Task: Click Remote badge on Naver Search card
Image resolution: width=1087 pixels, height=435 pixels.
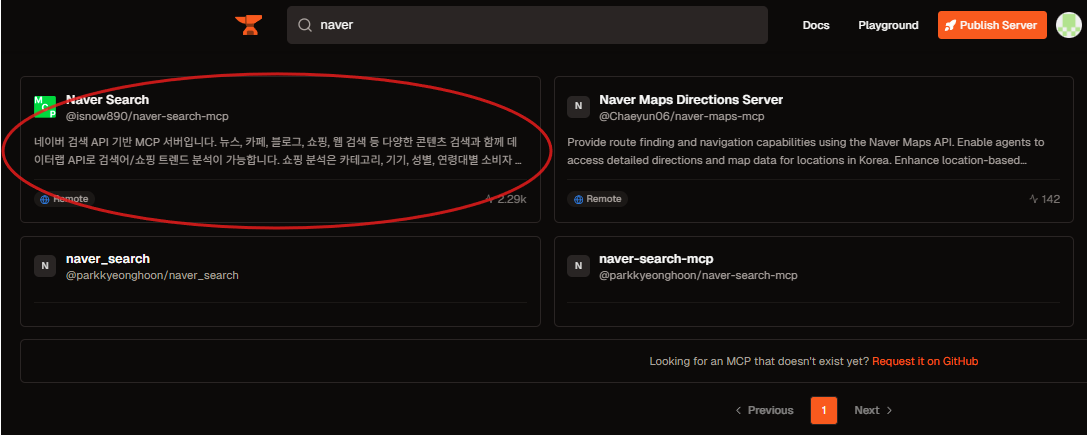Action: 64,199
